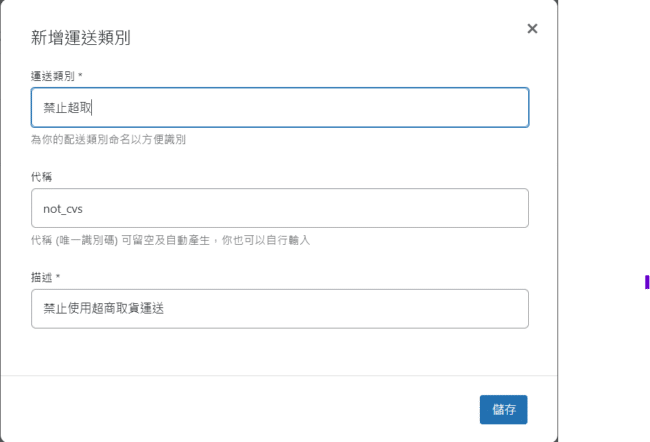This screenshot has height=442, width=650.
Task: Click the 運送類別 name input field
Action: pos(279,108)
